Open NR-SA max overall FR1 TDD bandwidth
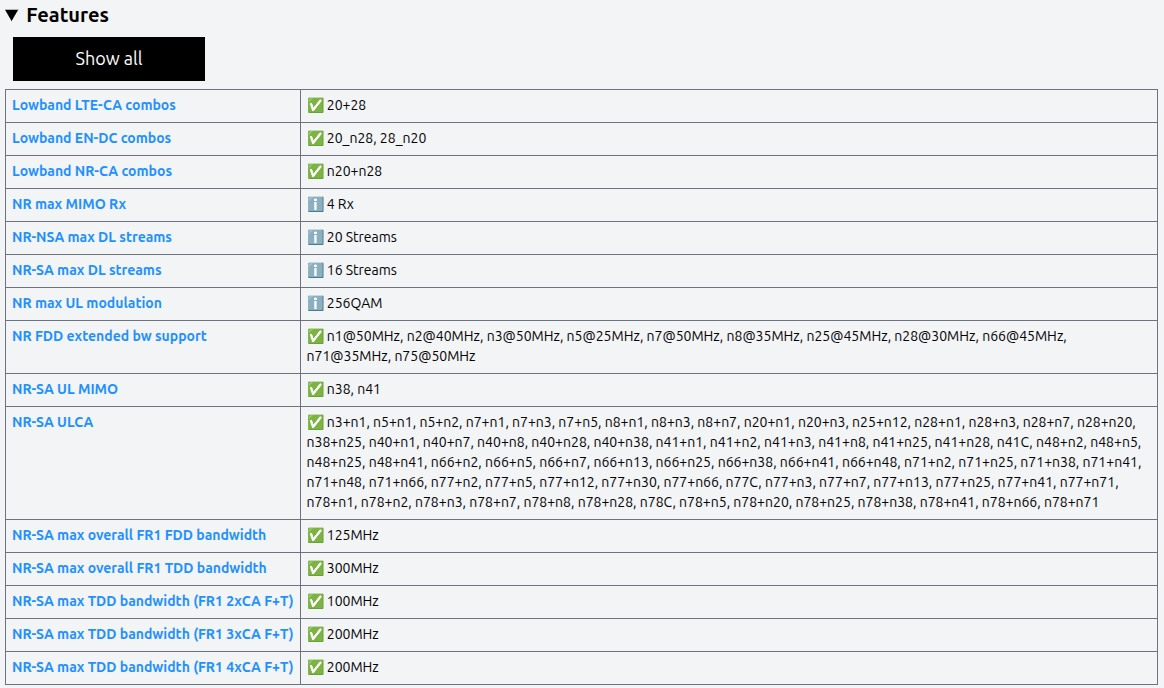 coord(139,568)
